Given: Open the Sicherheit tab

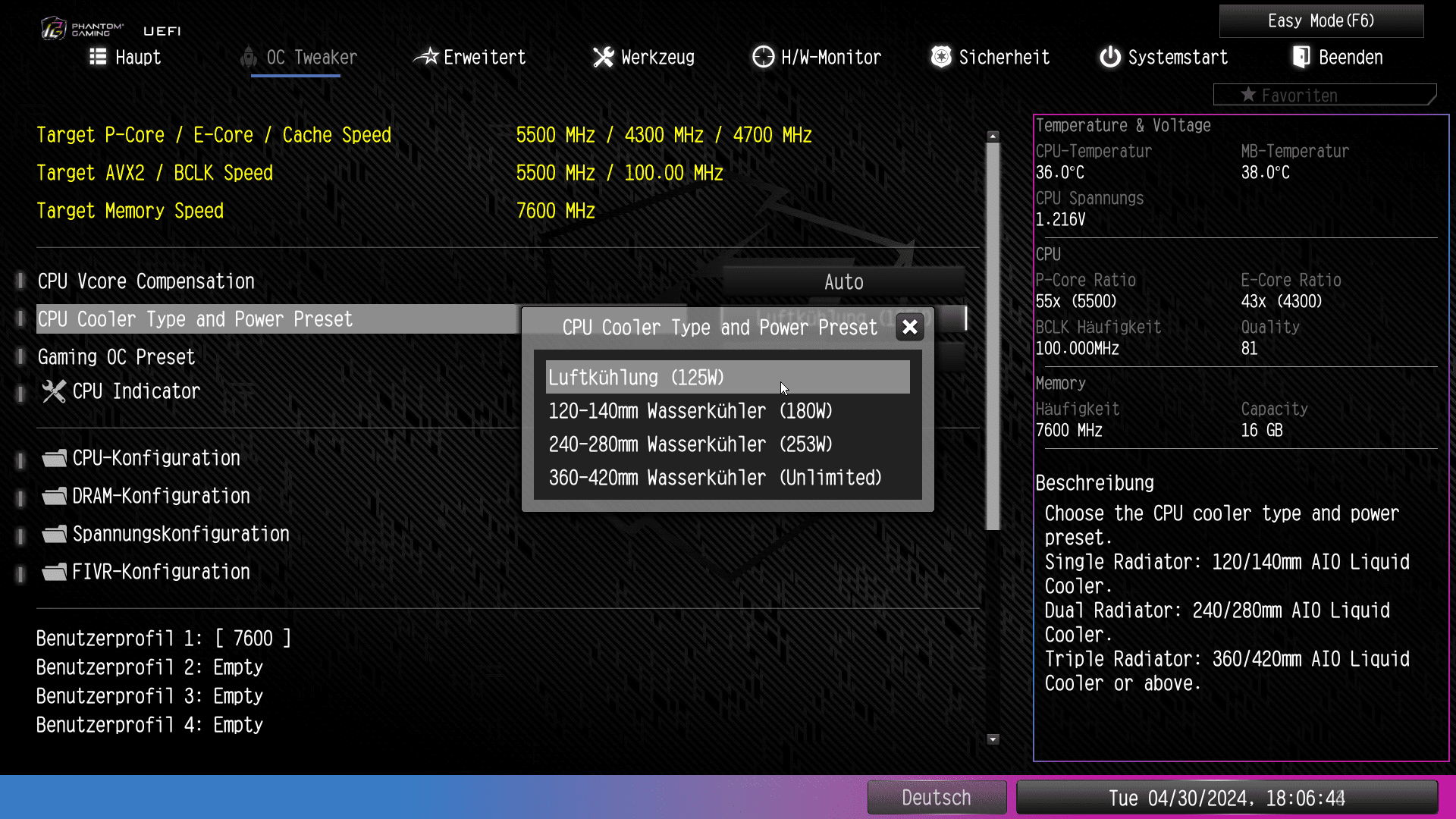Looking at the screenshot, I should [990, 57].
